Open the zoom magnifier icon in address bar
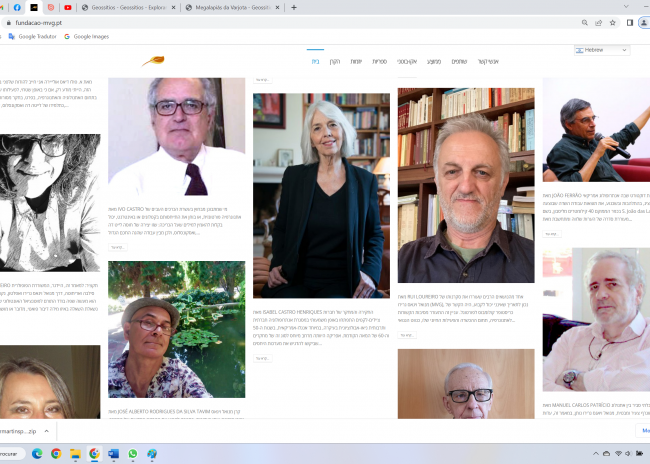This screenshot has width=650, height=464. tap(585, 23)
